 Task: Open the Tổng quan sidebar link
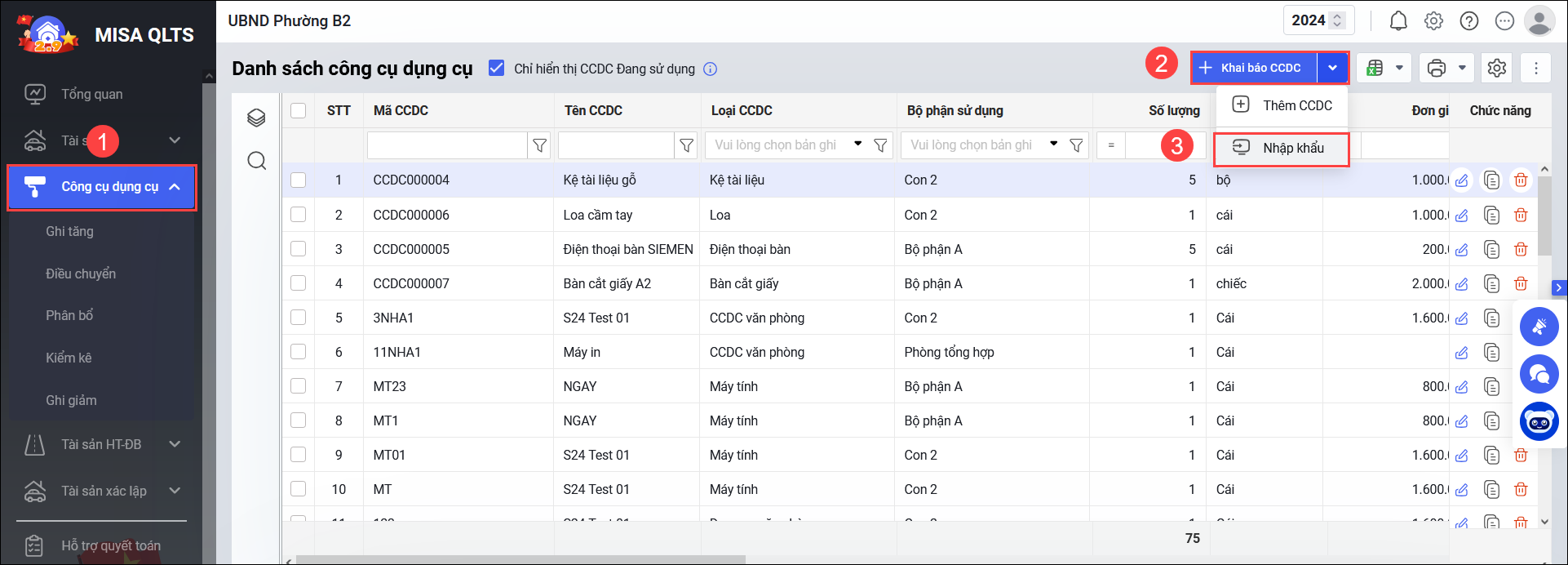(x=91, y=94)
